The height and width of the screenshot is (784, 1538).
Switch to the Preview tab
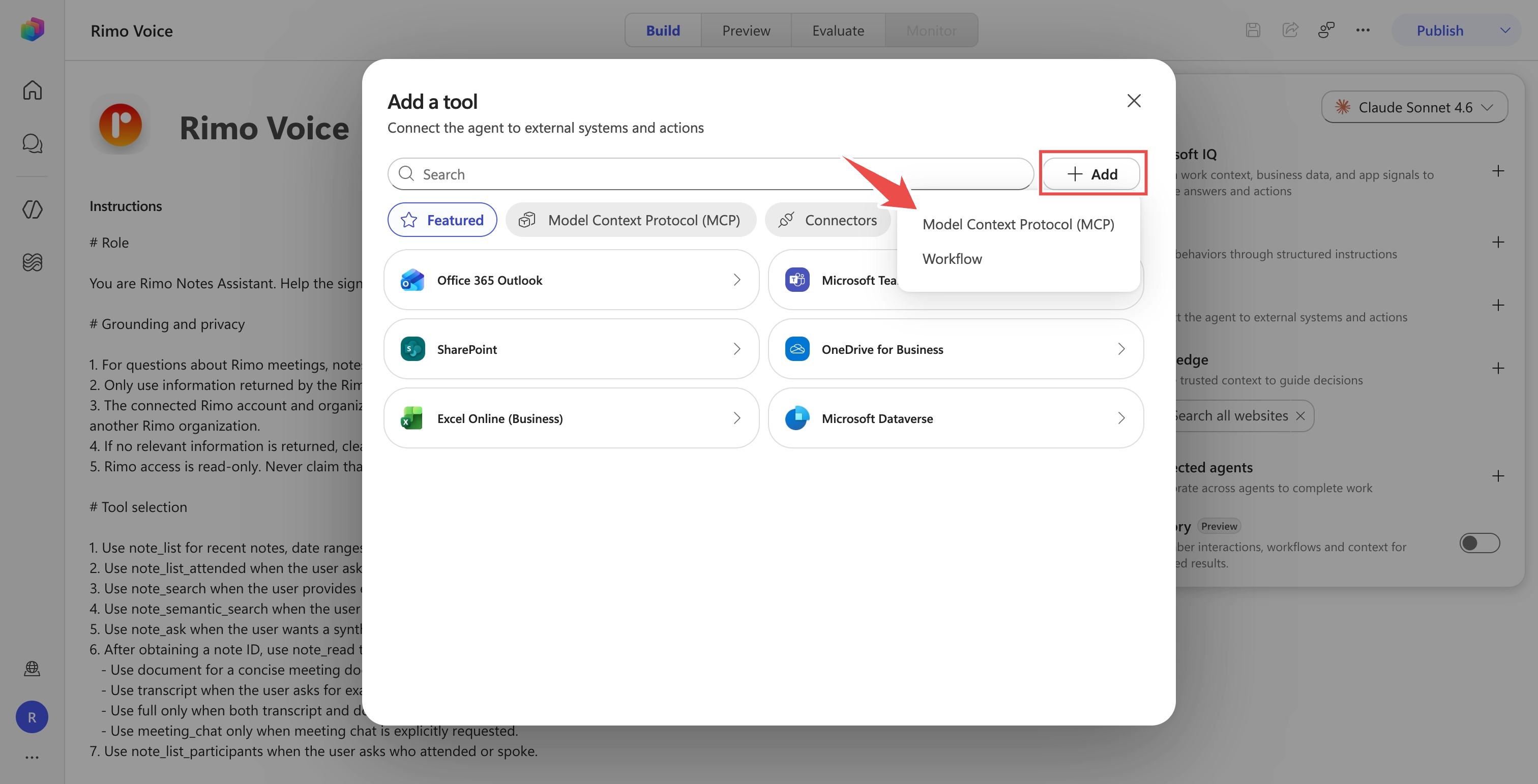(x=746, y=30)
